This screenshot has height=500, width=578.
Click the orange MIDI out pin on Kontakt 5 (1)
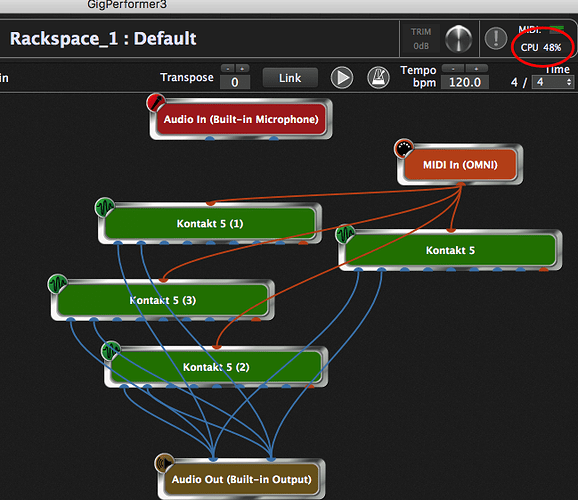(303, 243)
